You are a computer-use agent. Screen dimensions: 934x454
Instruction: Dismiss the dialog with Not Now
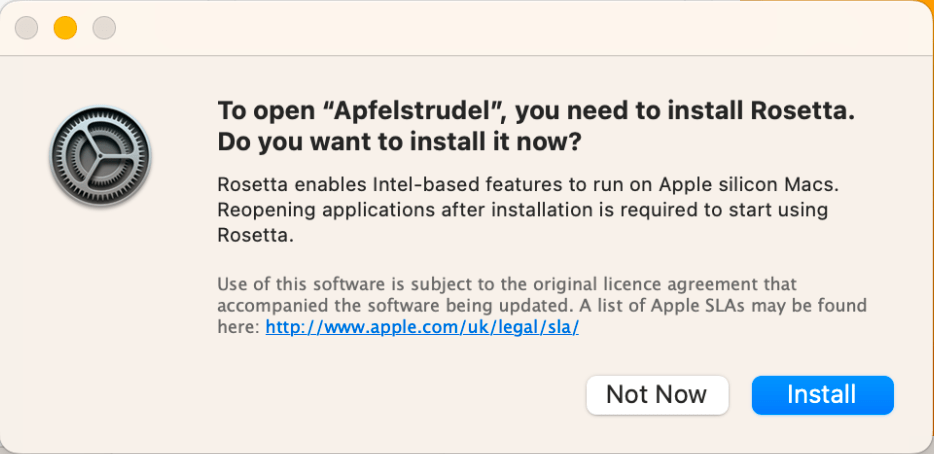coord(656,394)
